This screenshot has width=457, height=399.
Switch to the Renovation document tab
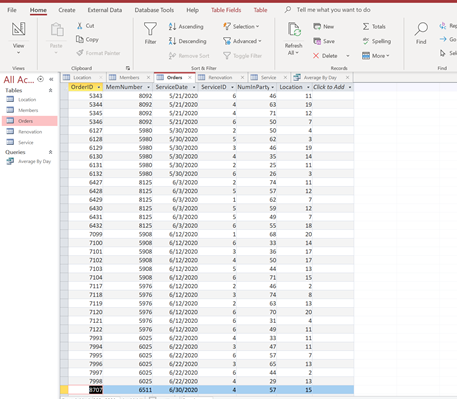[x=220, y=77]
